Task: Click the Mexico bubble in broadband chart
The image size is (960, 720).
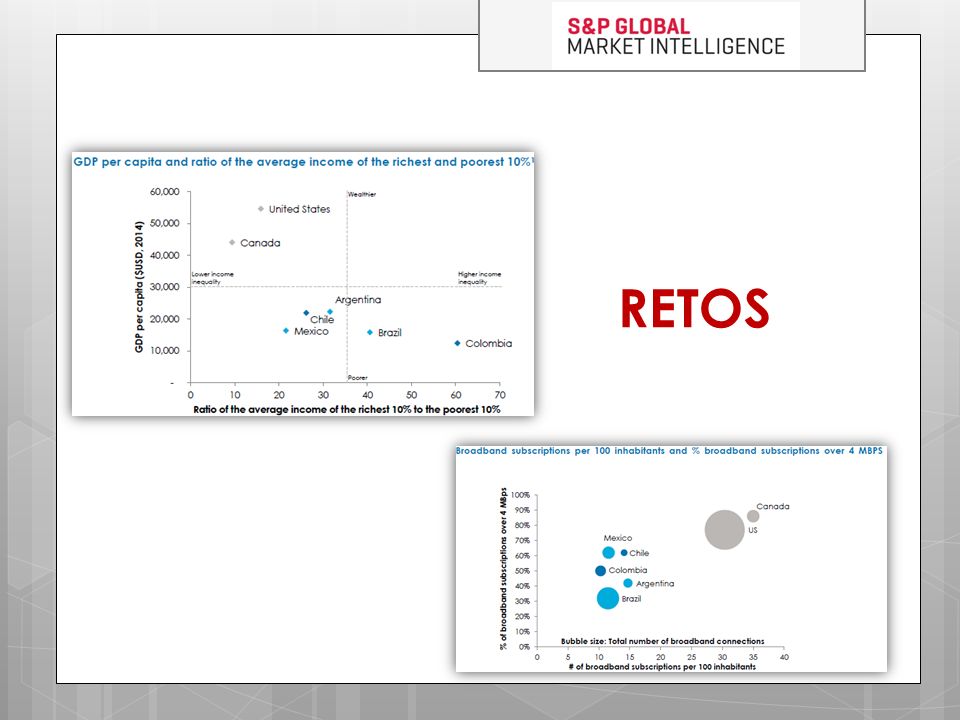Action: click(609, 553)
